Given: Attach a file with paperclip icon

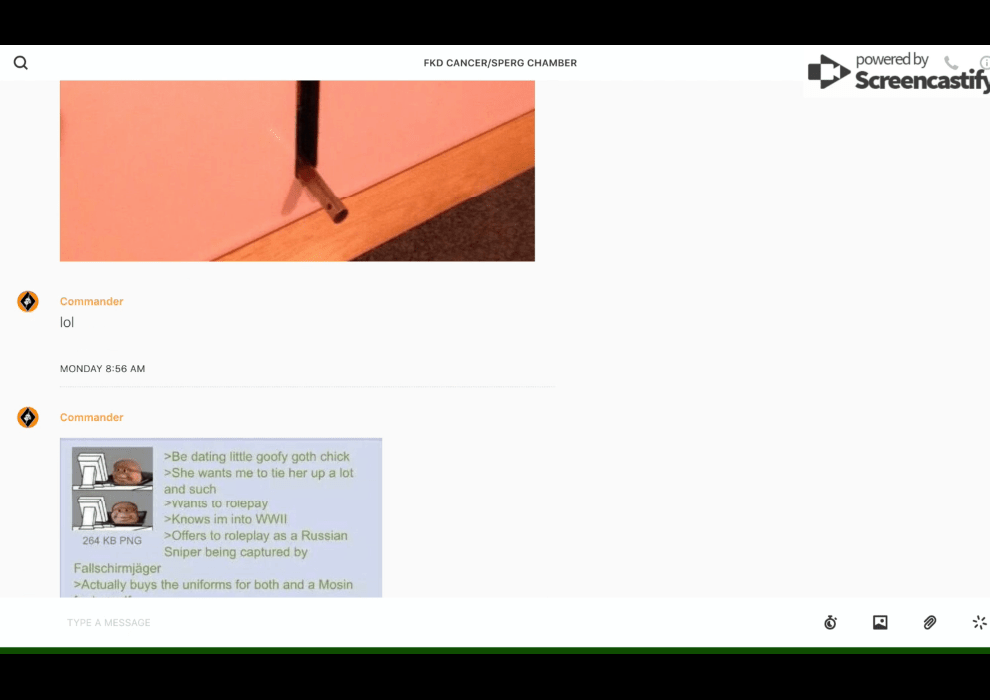Looking at the screenshot, I should click(x=929, y=622).
